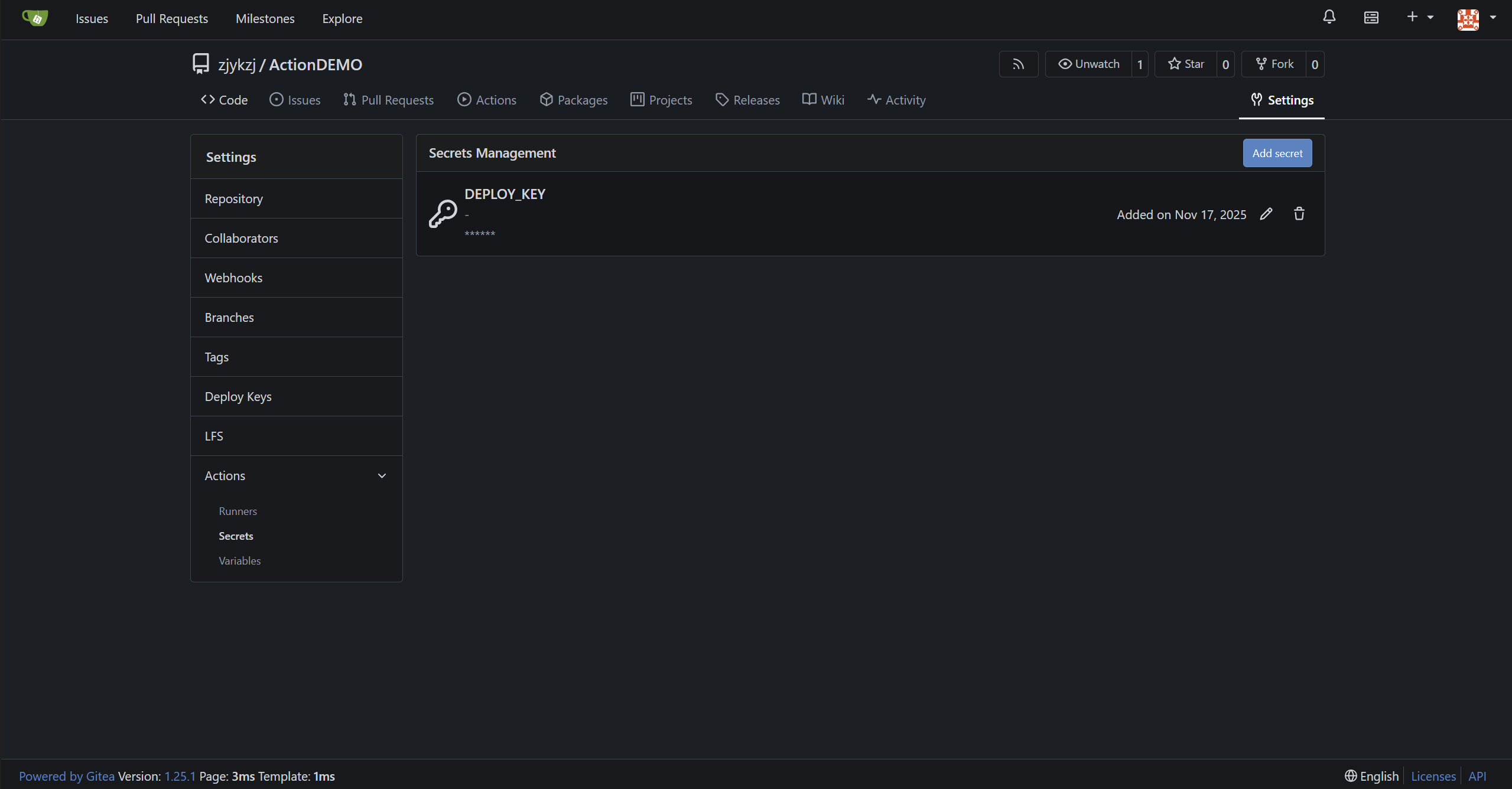The image size is (1512, 789).
Task: Edit the DEPLOY_KEY secret with pencil icon
Action: (x=1266, y=214)
